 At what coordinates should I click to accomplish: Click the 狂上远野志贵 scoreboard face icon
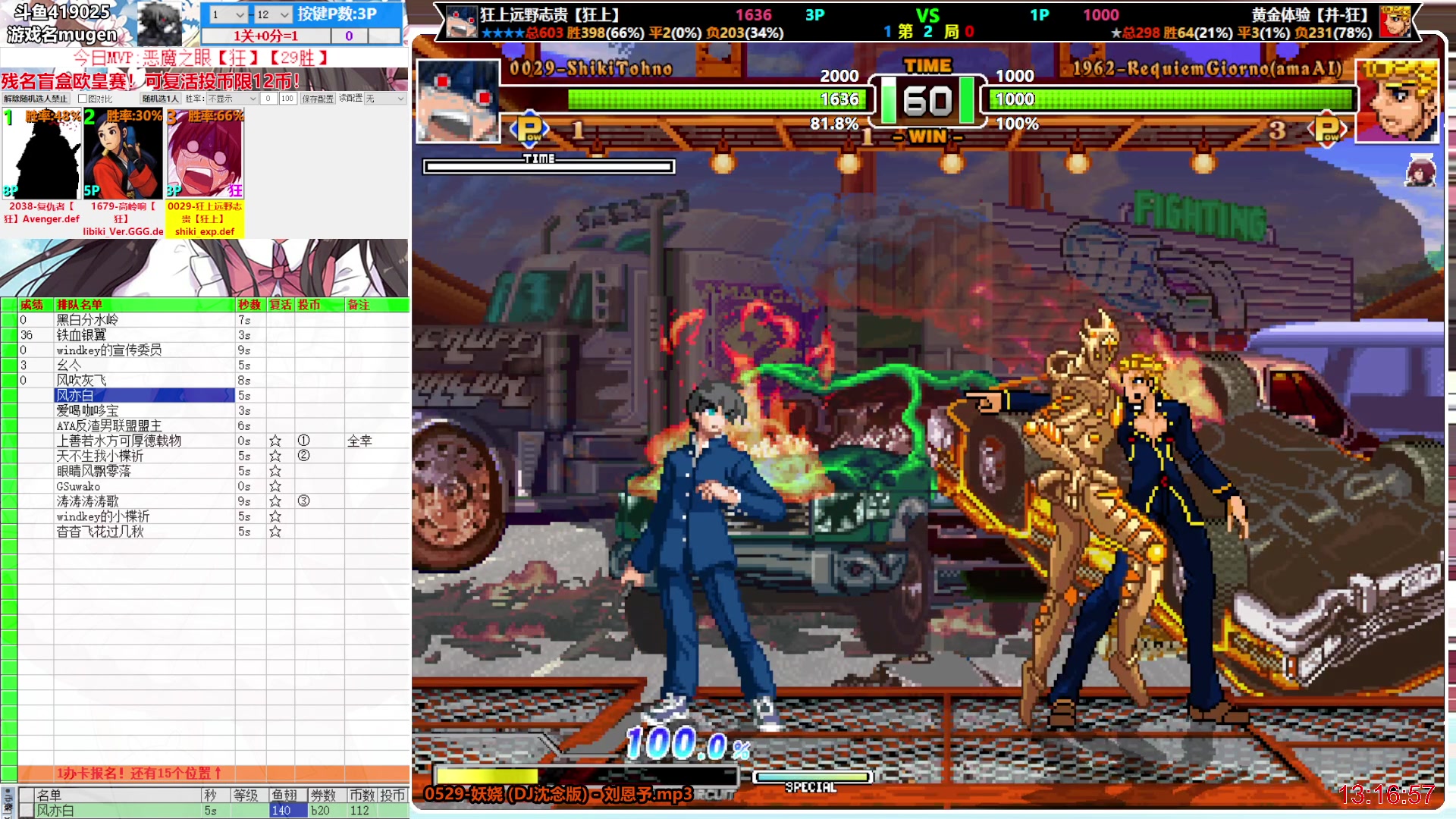(x=461, y=23)
